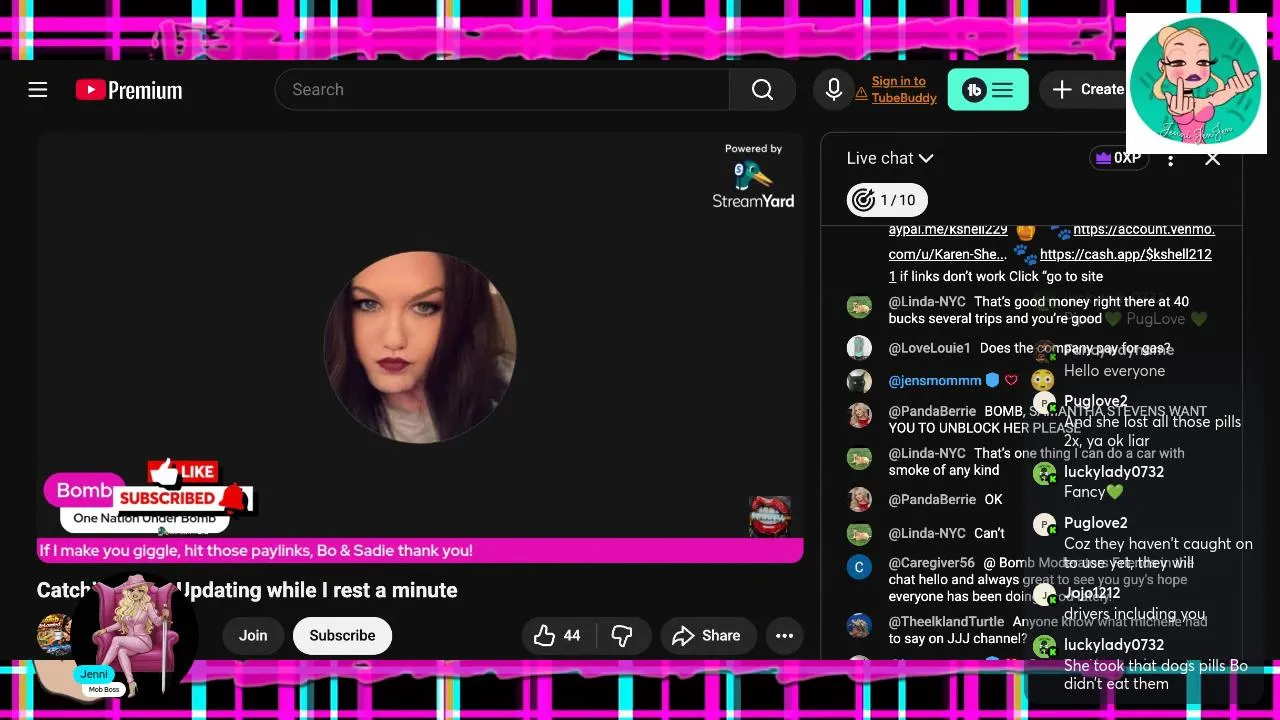The width and height of the screenshot is (1280, 720).
Task: Click @Caregiver56 avatar with letter C
Action: [859, 567]
